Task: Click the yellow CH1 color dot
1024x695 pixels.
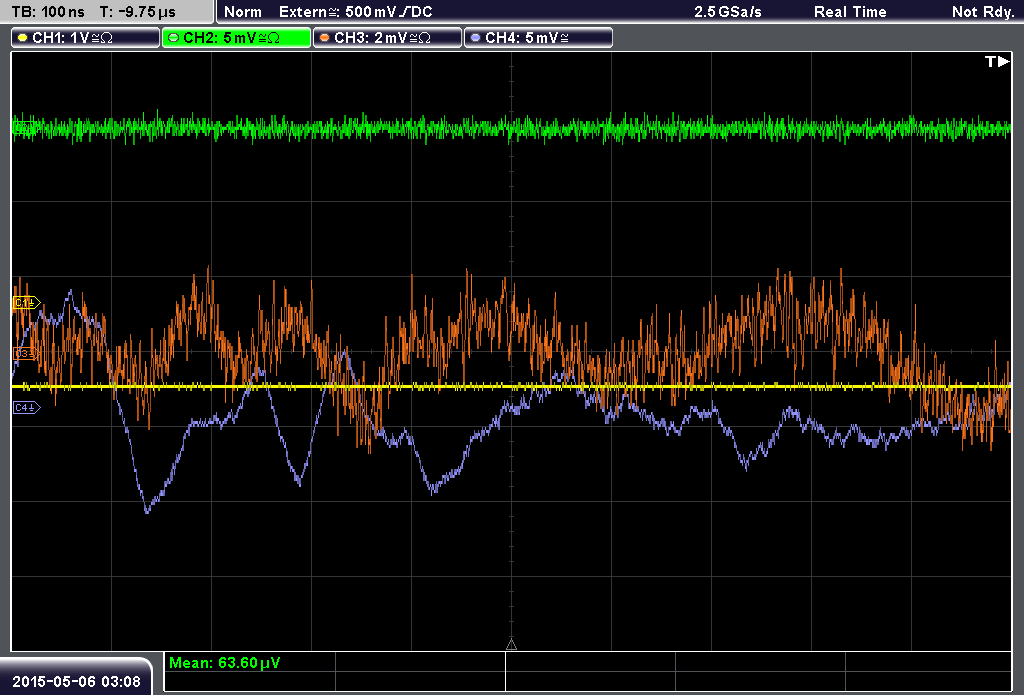Action: (x=23, y=38)
